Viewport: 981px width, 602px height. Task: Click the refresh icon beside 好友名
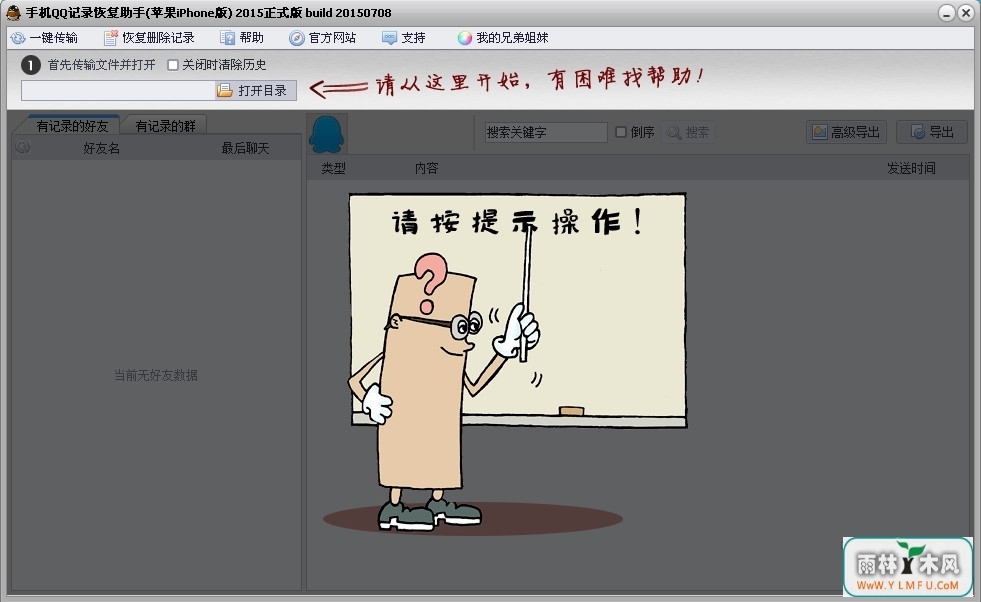pyautogui.click(x=23, y=147)
